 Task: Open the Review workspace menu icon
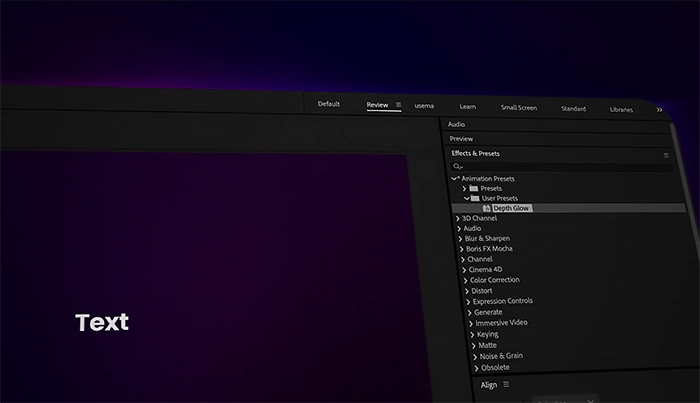click(x=398, y=105)
